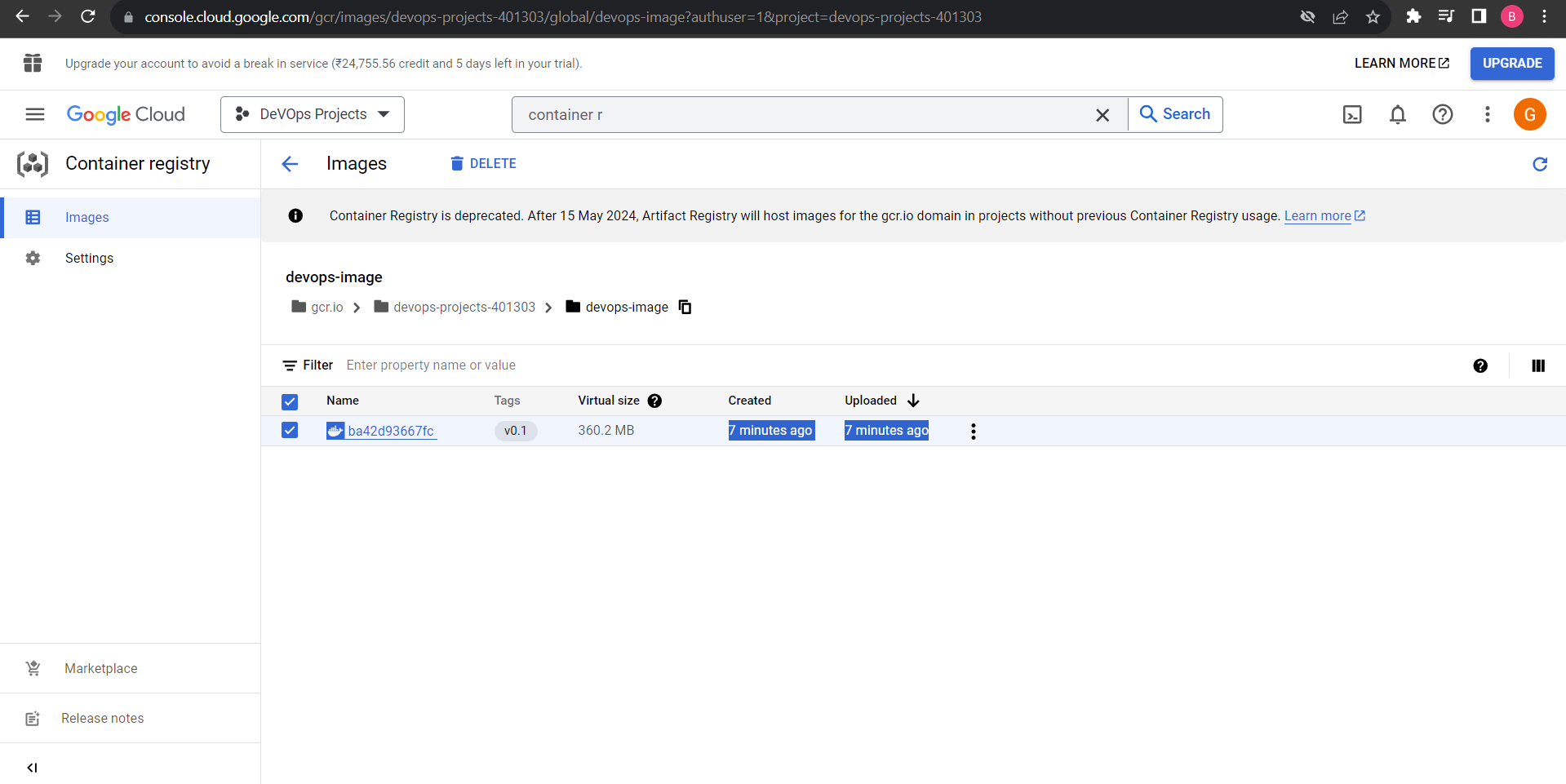
Task: Click the Tags column header
Action: tap(507, 401)
